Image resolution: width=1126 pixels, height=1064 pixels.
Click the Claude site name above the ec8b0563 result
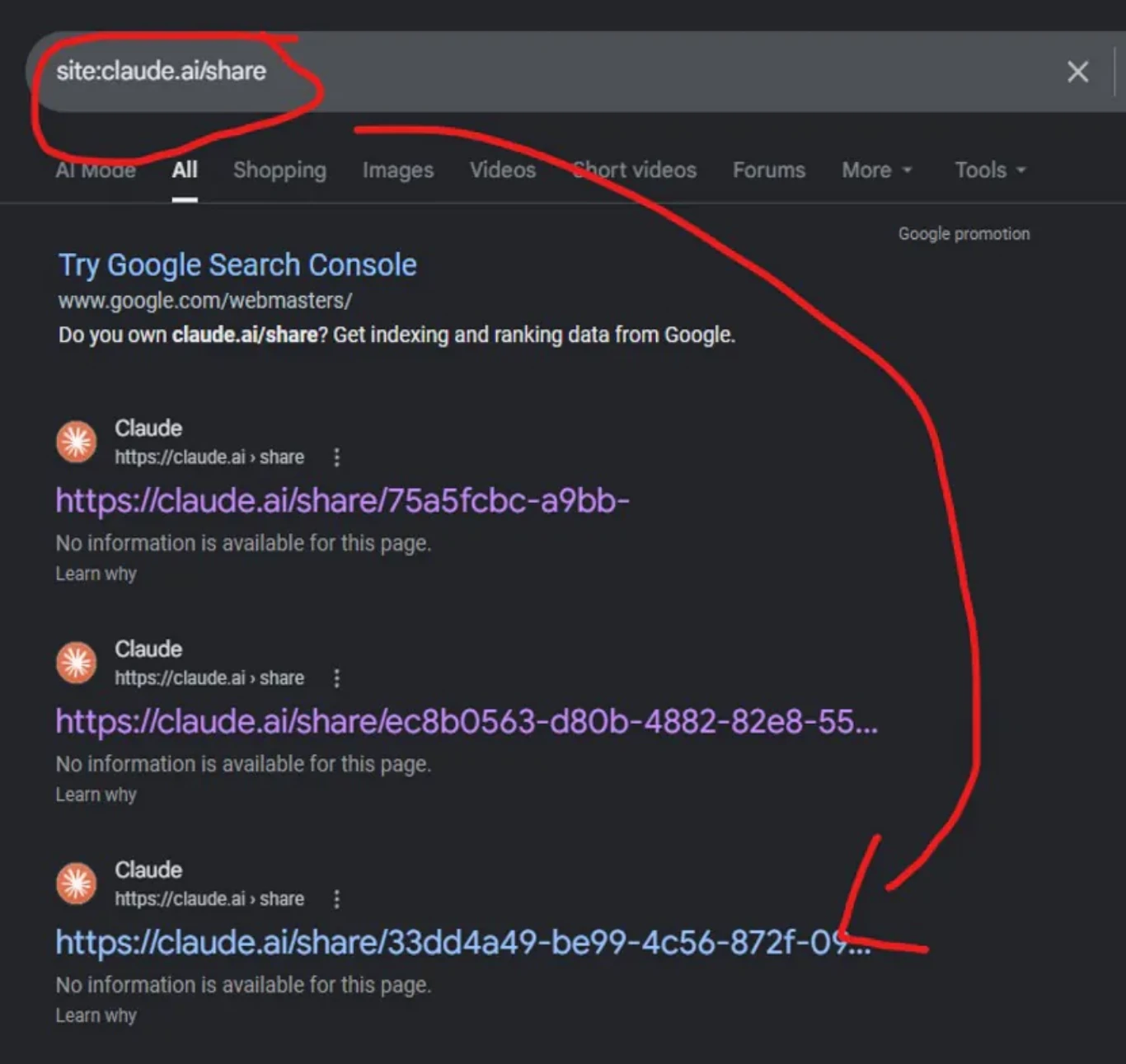pos(148,649)
